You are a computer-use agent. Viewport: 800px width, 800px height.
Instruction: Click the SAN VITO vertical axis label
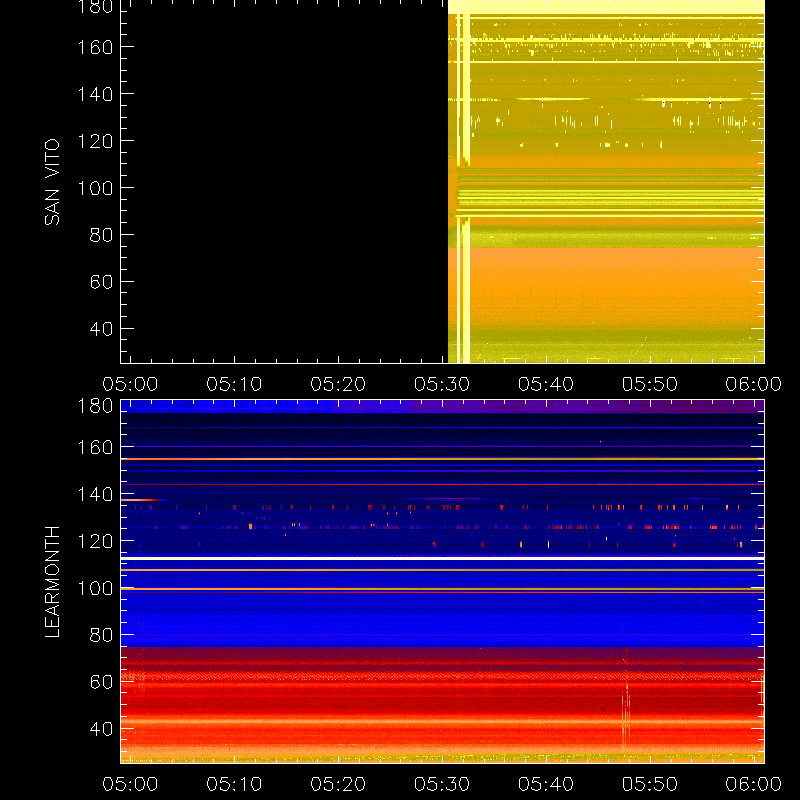52,182
